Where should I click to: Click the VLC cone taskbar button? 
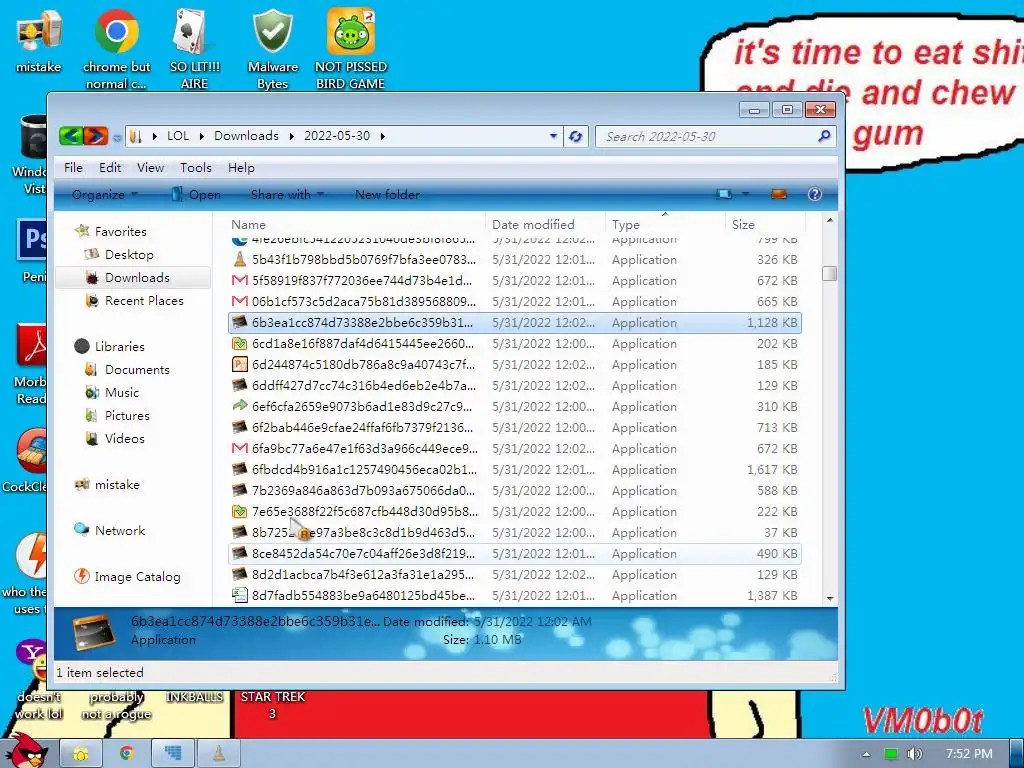[219, 753]
